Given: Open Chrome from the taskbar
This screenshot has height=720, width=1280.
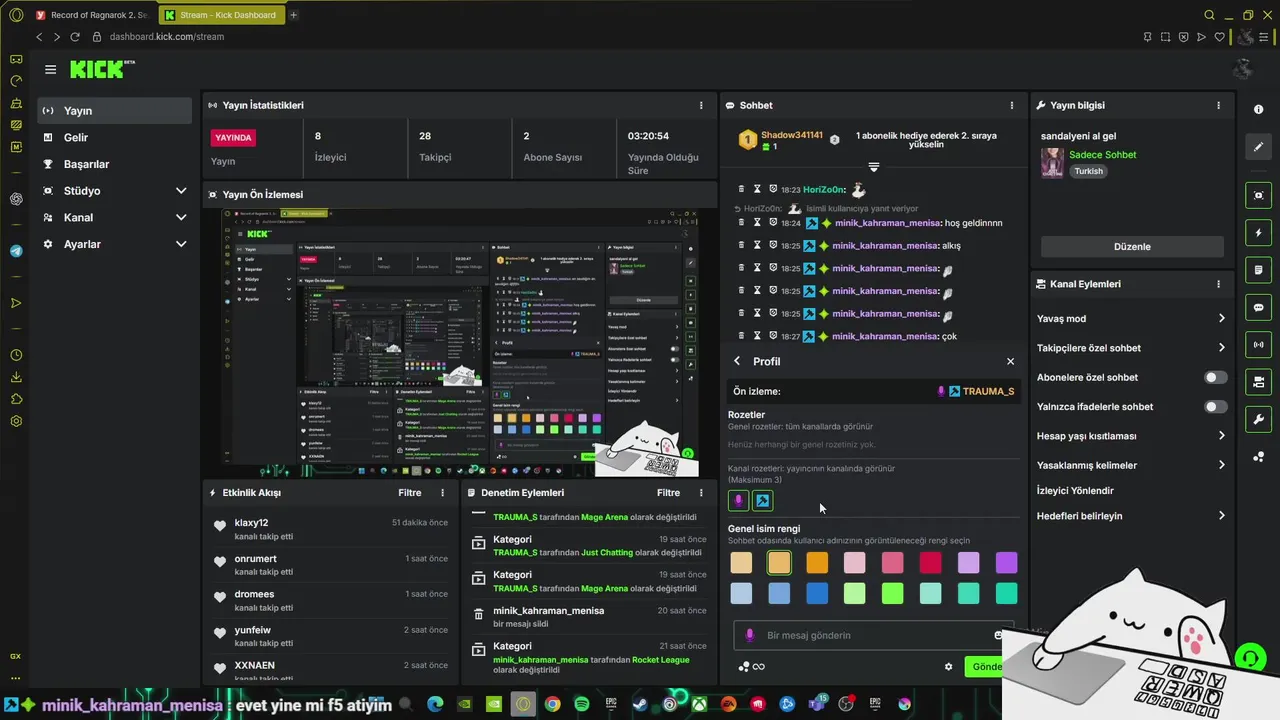Looking at the screenshot, I should point(552,704).
